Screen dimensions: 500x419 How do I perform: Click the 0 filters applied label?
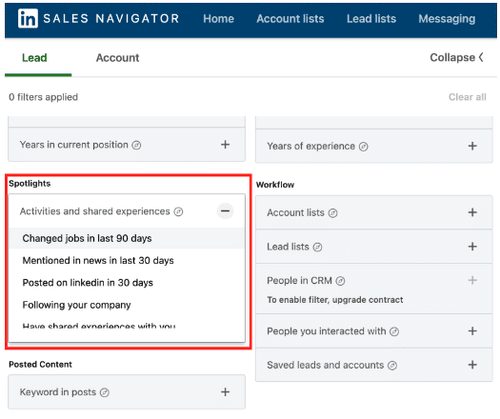43,97
